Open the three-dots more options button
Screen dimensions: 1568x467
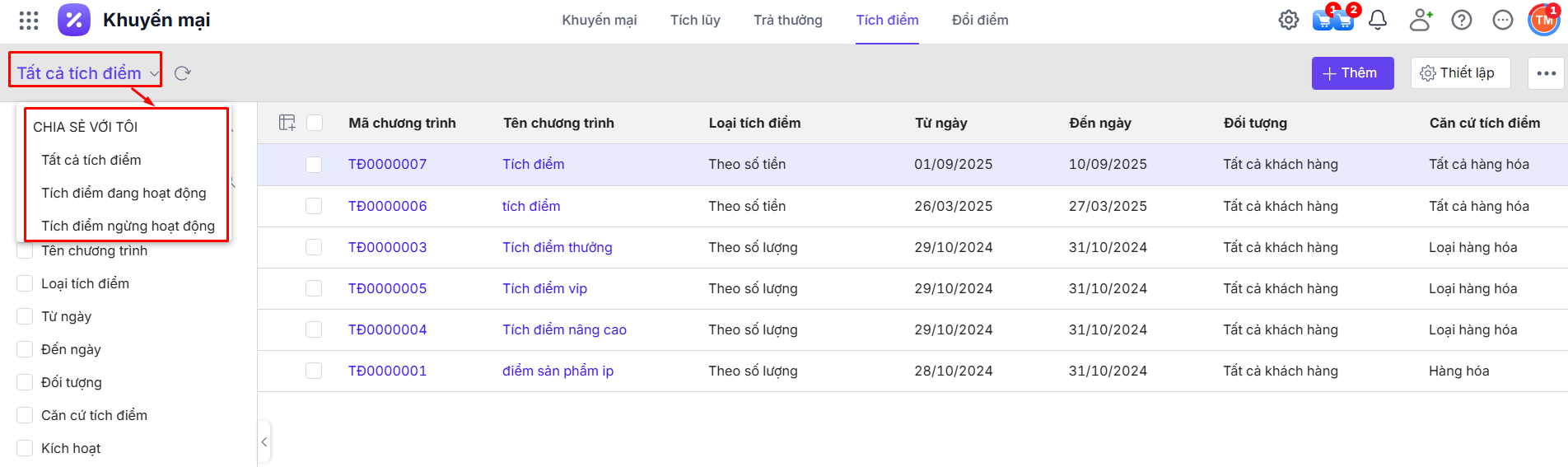1546,73
